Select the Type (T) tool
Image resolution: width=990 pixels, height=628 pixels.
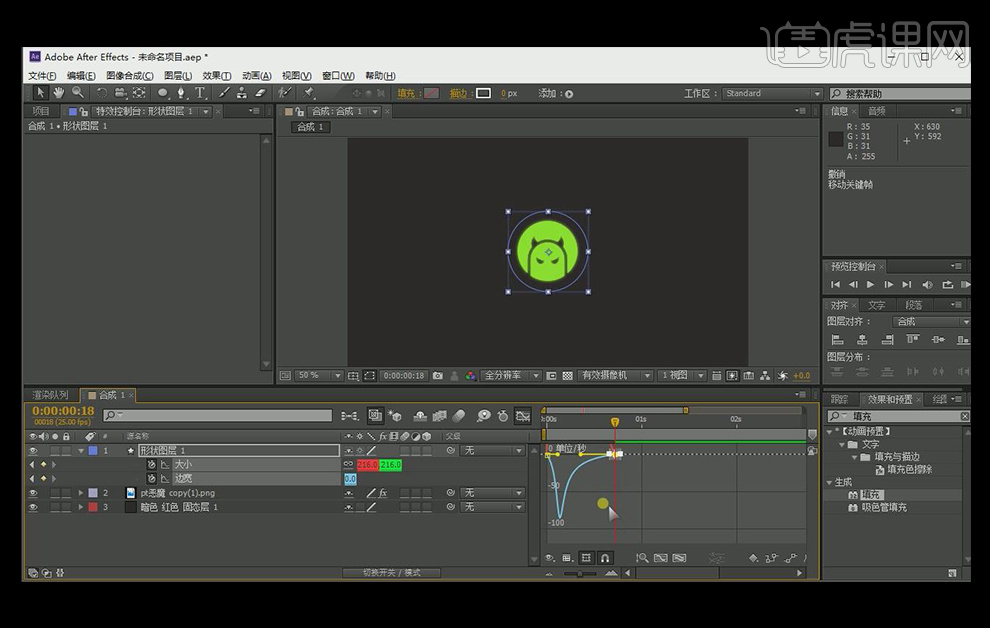click(200, 93)
